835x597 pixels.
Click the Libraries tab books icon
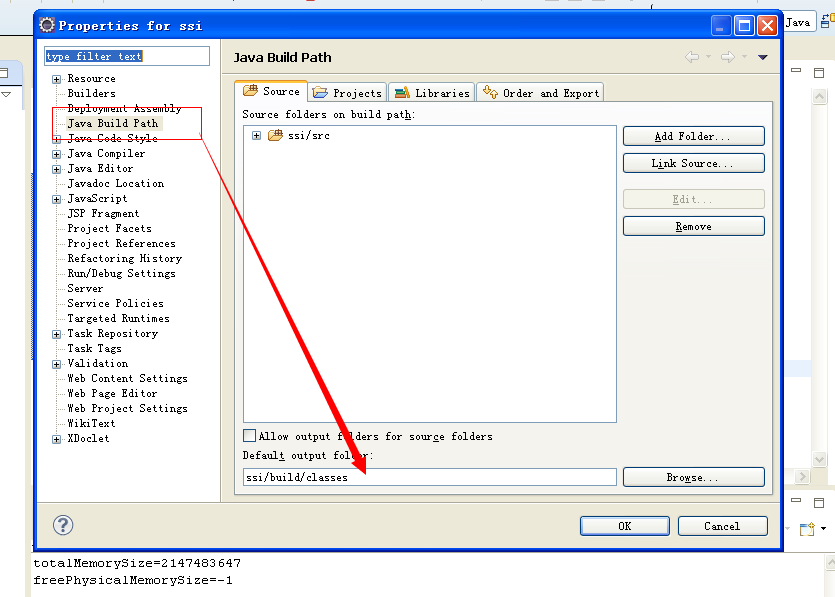401,93
